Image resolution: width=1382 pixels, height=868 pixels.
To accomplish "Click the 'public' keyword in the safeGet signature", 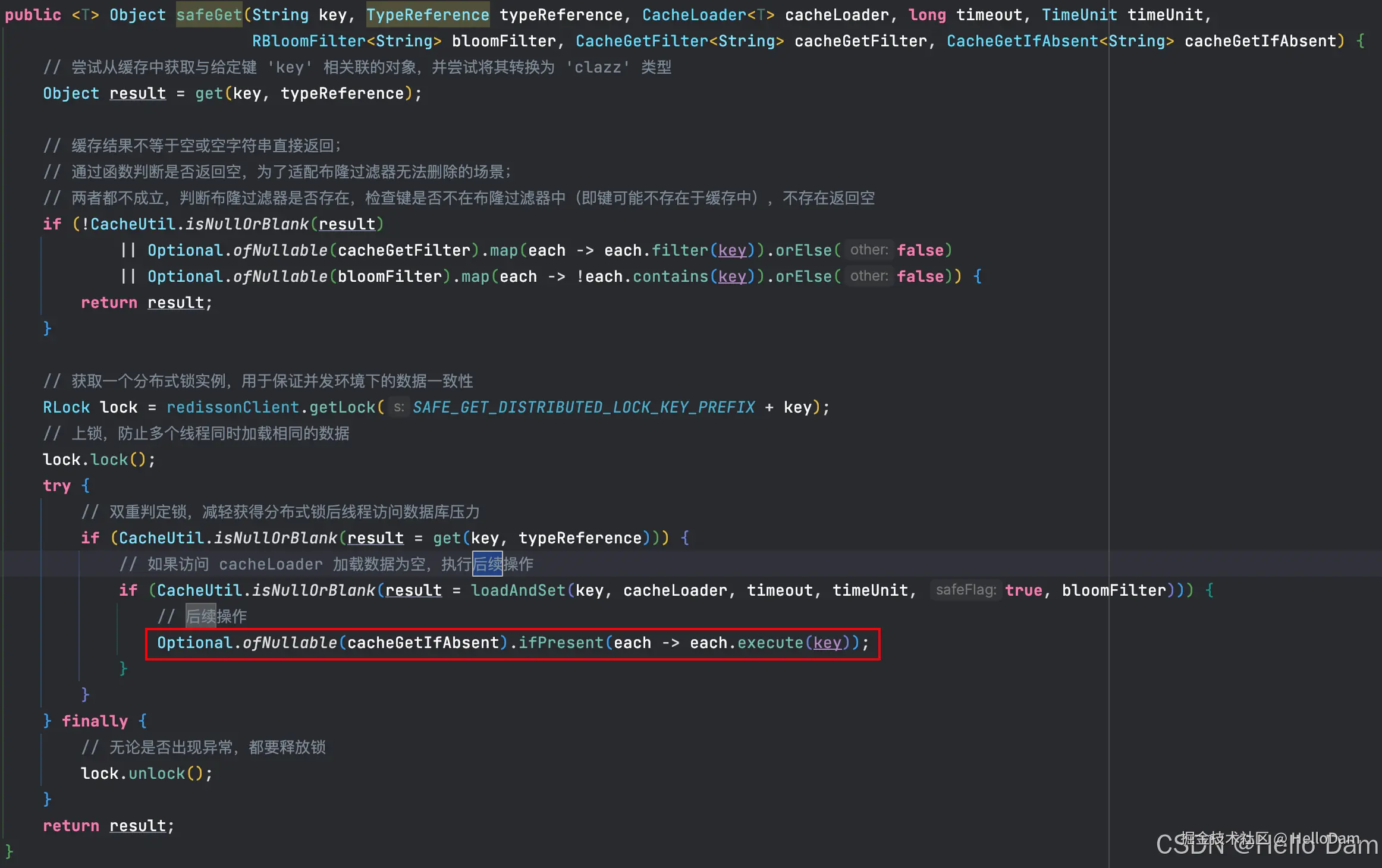I will (x=33, y=15).
